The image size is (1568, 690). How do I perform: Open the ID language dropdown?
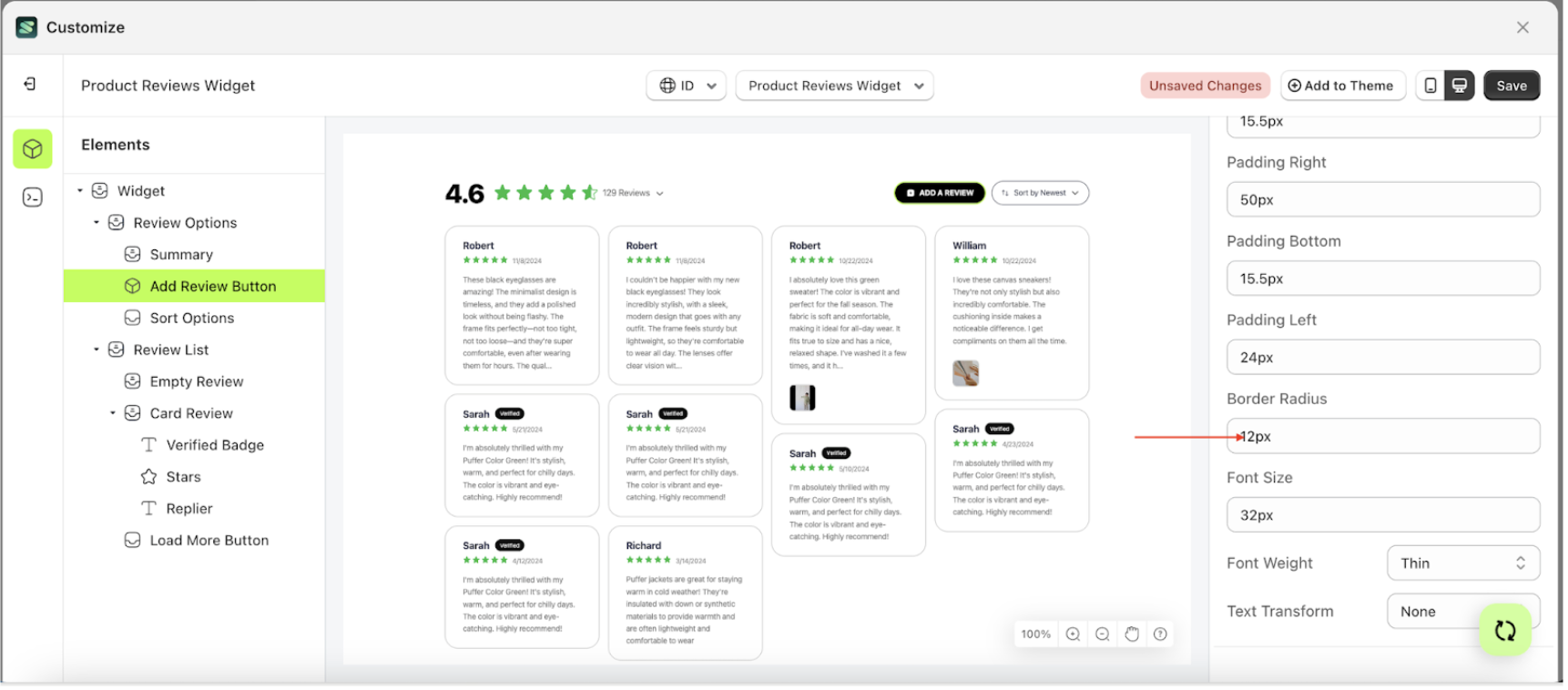[687, 86]
